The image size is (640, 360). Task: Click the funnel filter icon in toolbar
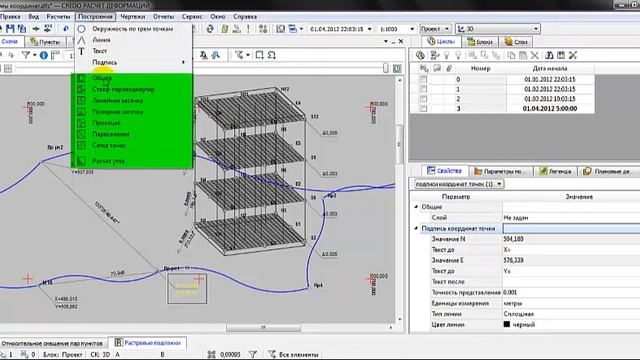pyautogui.click(x=26, y=55)
